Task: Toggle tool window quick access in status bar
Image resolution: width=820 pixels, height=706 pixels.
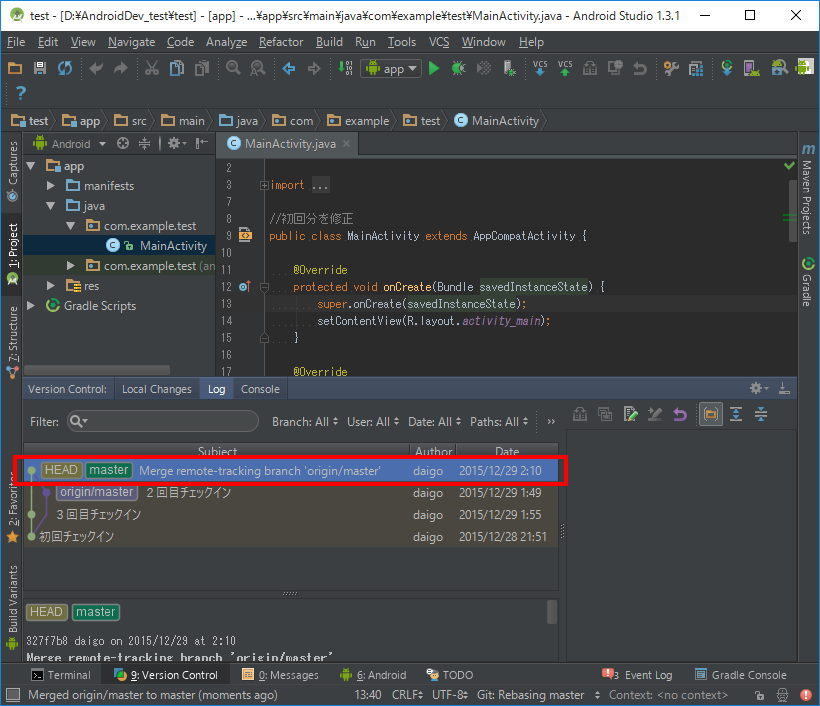Action: point(13,695)
